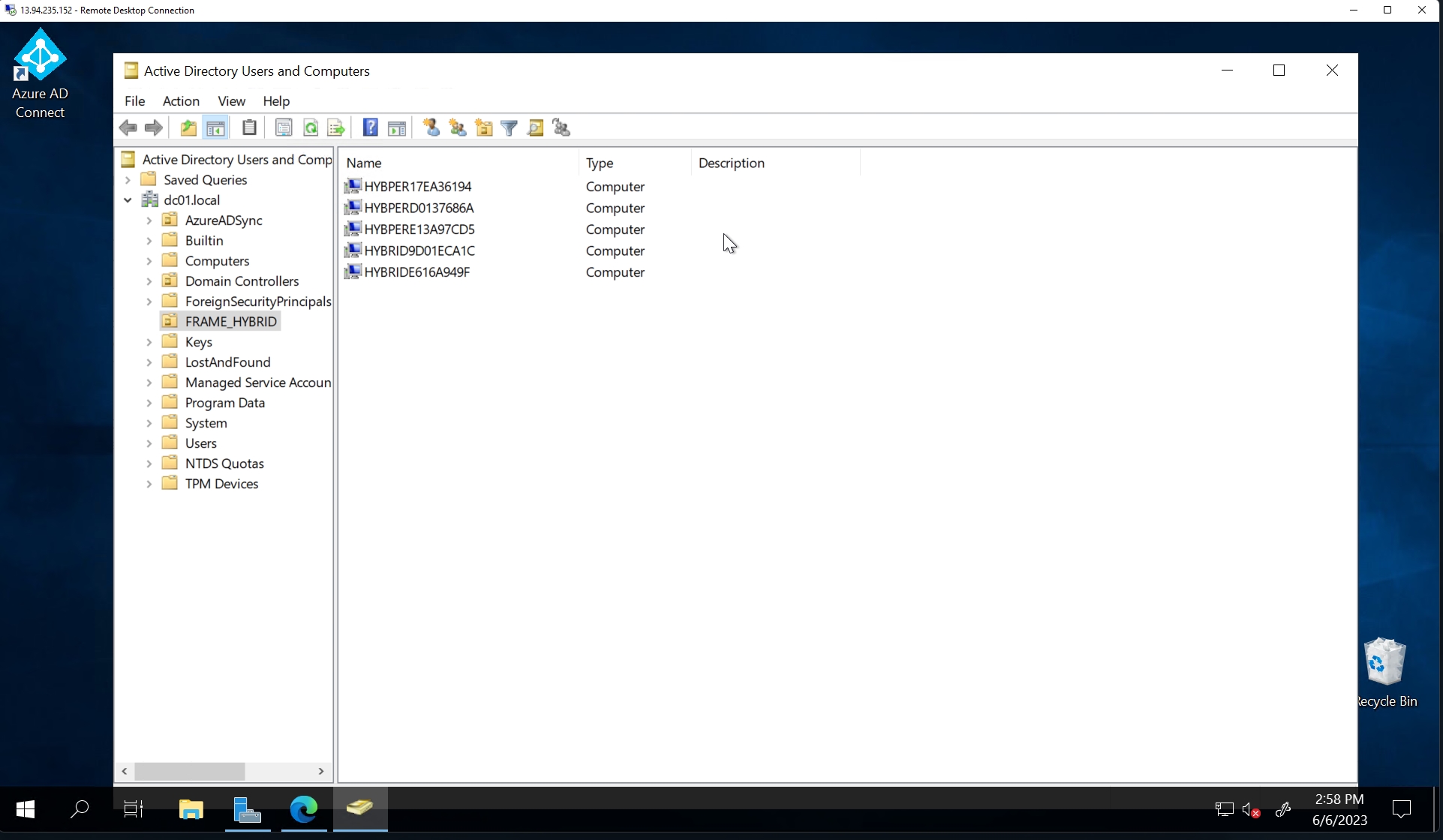1443x840 pixels.
Task: Open the File menu
Action: point(135,101)
